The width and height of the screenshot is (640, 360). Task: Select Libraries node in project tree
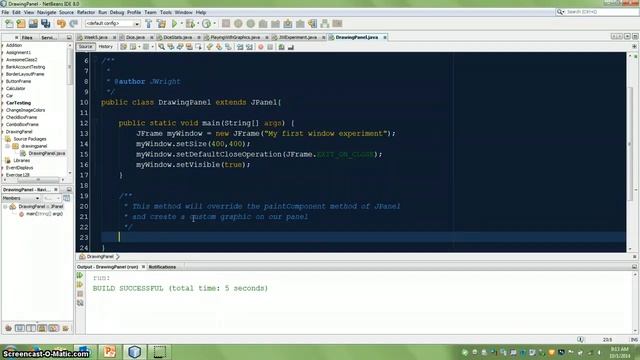tap(22, 161)
